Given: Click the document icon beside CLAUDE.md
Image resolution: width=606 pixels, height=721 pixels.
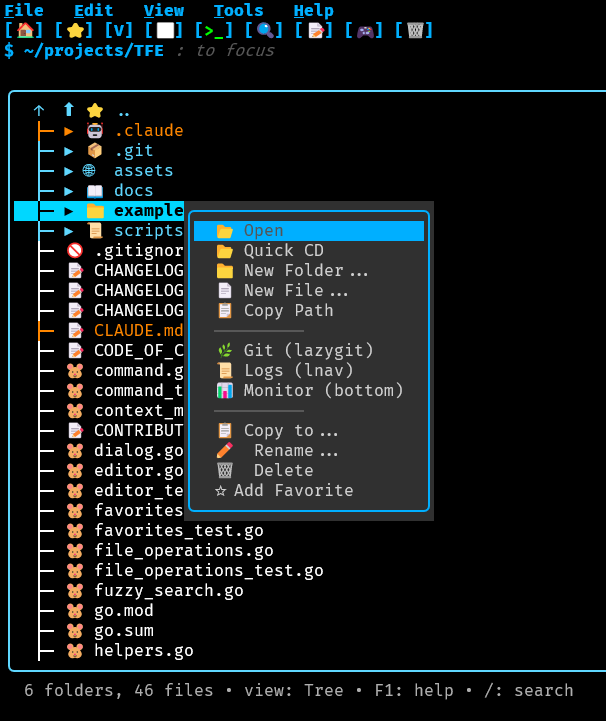Looking at the screenshot, I should point(75,331).
